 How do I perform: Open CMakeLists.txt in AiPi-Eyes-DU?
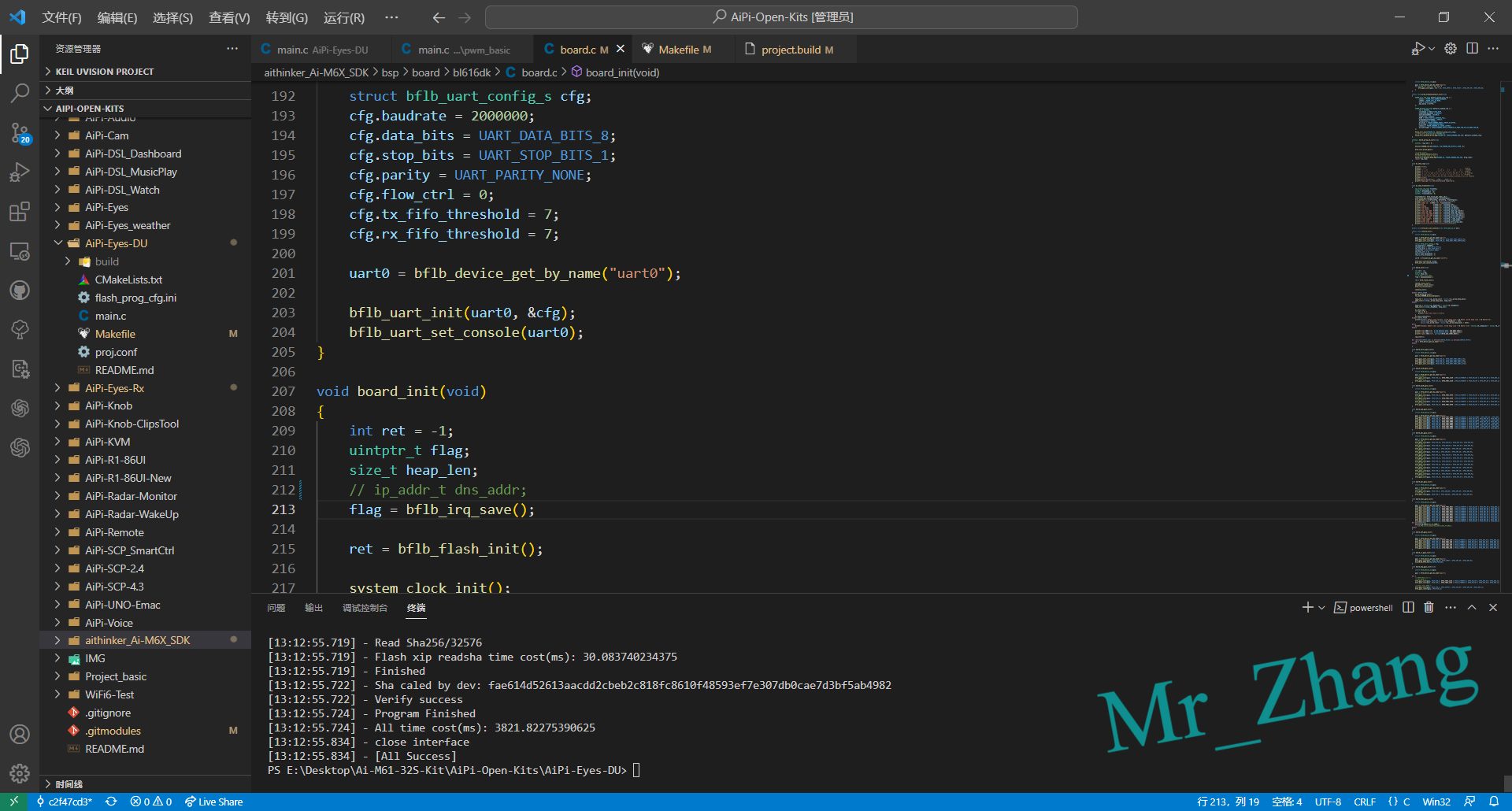(128, 280)
